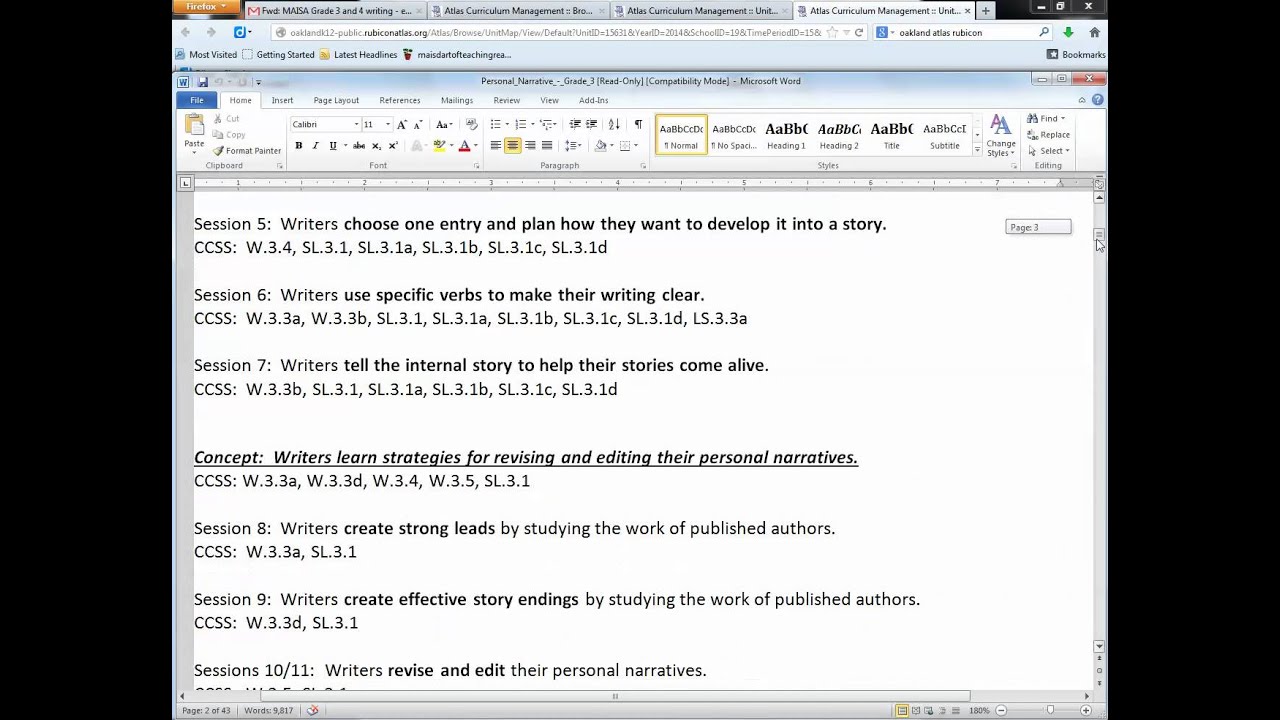This screenshot has width=1280, height=720.
Task: Align text right
Action: click(529, 146)
